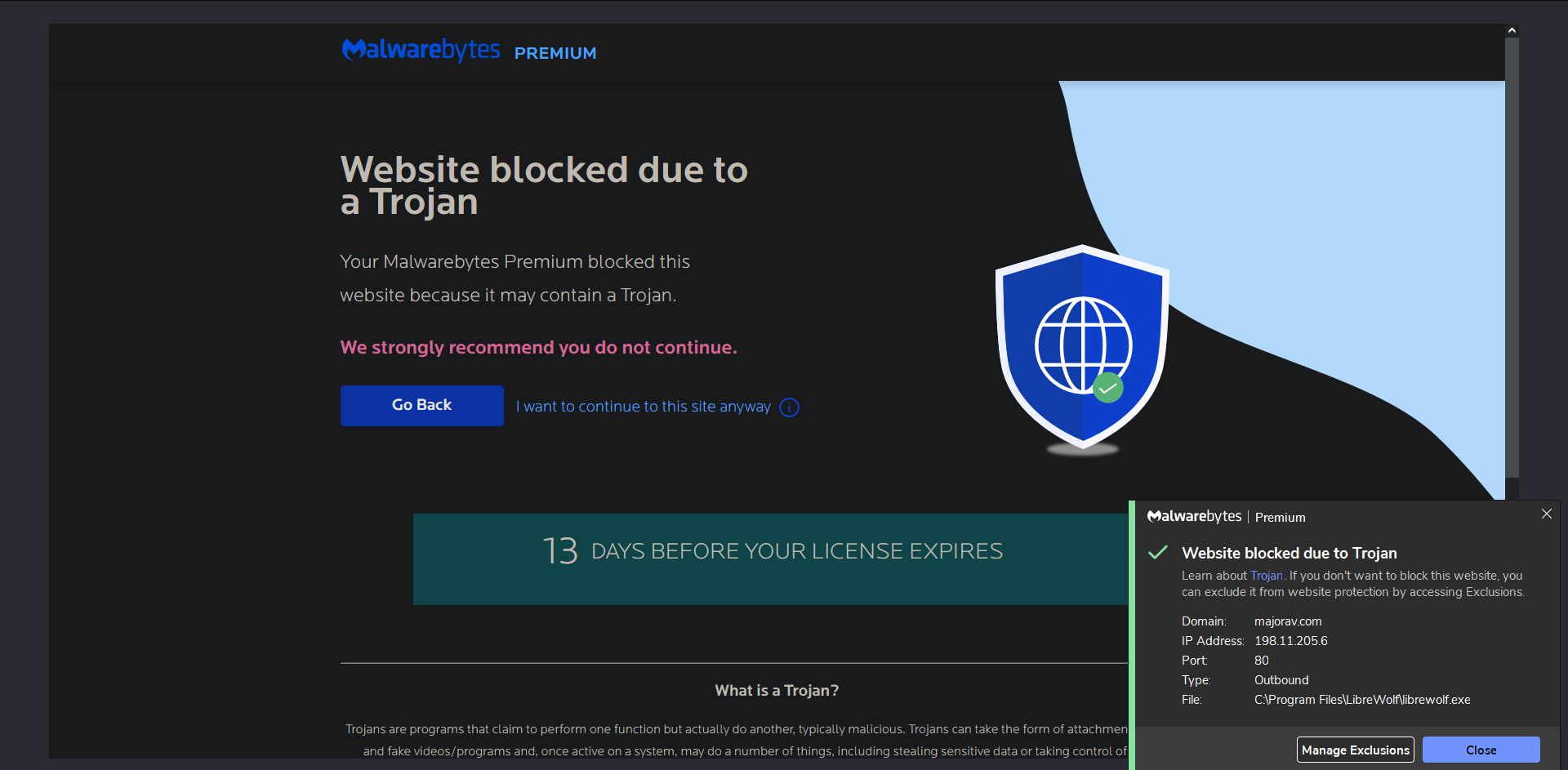Dismiss the notification with the X icon
1568x770 pixels.
(1546, 514)
